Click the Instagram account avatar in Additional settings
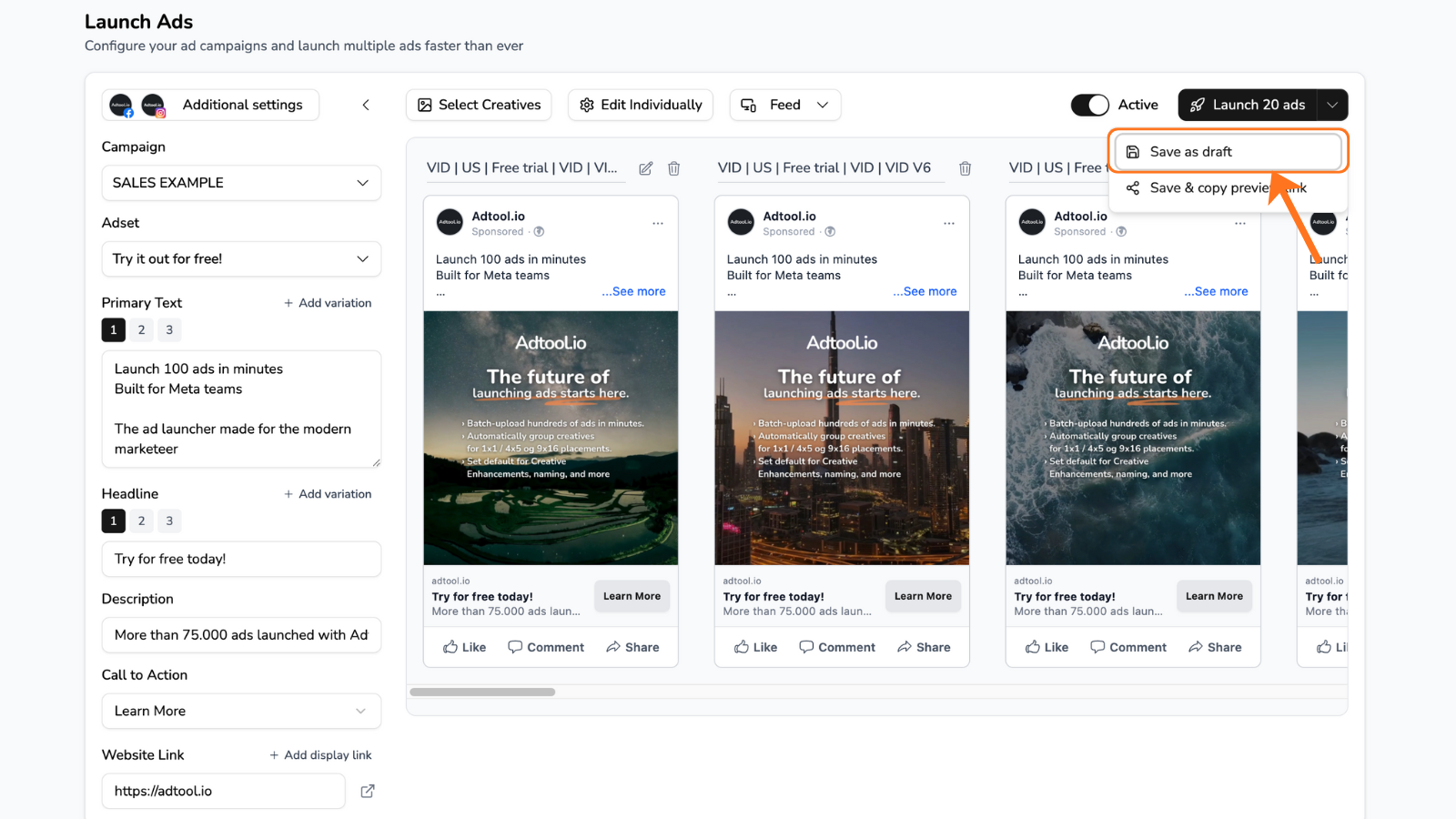This screenshot has height=819, width=1456. 154,106
